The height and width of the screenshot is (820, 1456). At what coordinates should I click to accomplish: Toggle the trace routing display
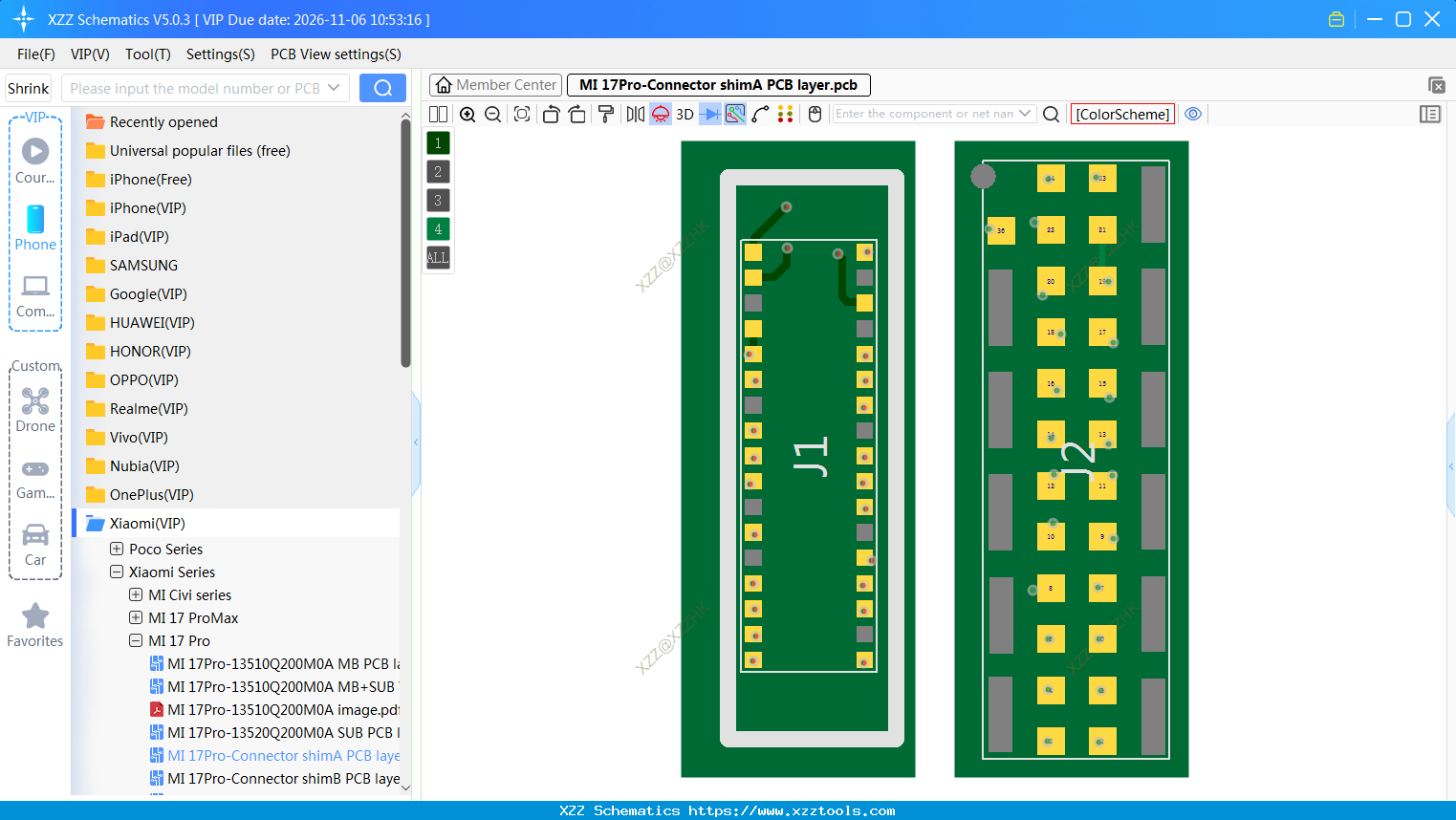point(735,115)
